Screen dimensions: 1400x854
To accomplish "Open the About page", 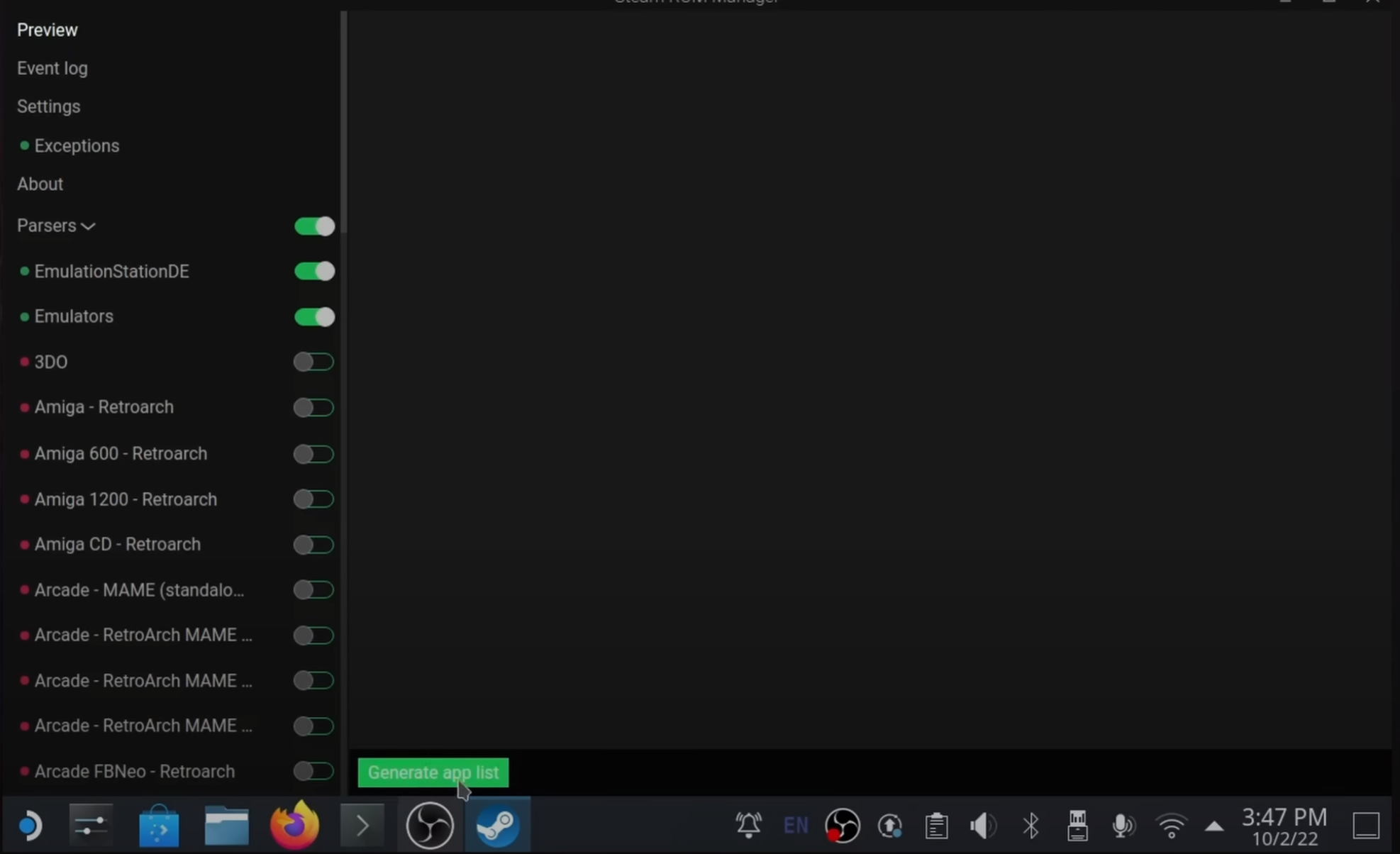I will click(x=40, y=184).
